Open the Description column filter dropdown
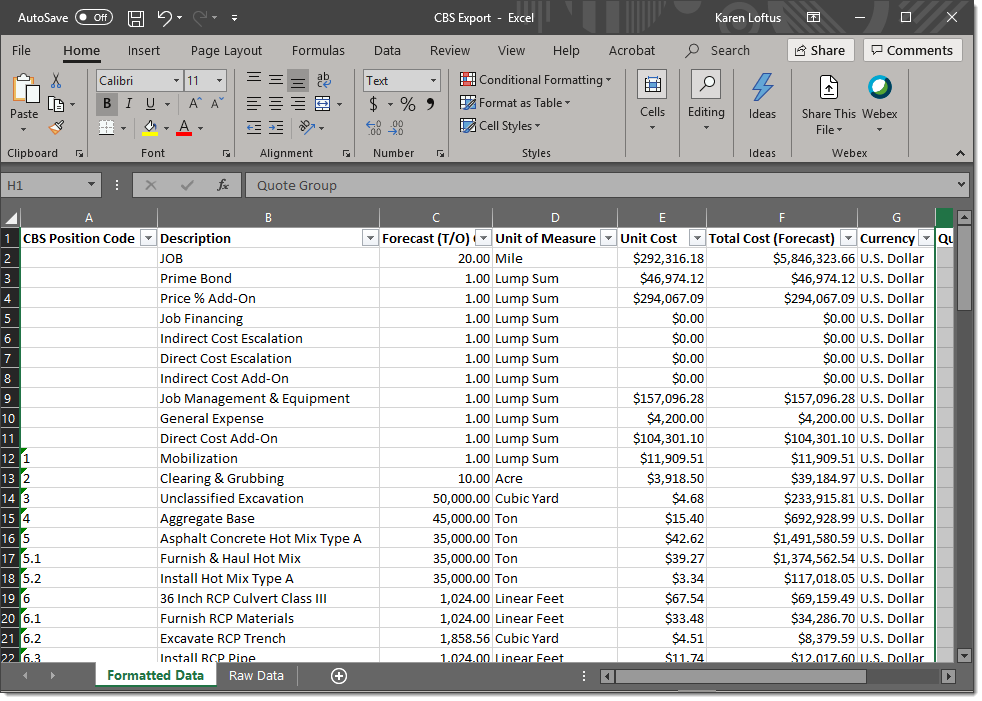Image resolution: width=982 pixels, height=701 pixels. [x=369, y=237]
